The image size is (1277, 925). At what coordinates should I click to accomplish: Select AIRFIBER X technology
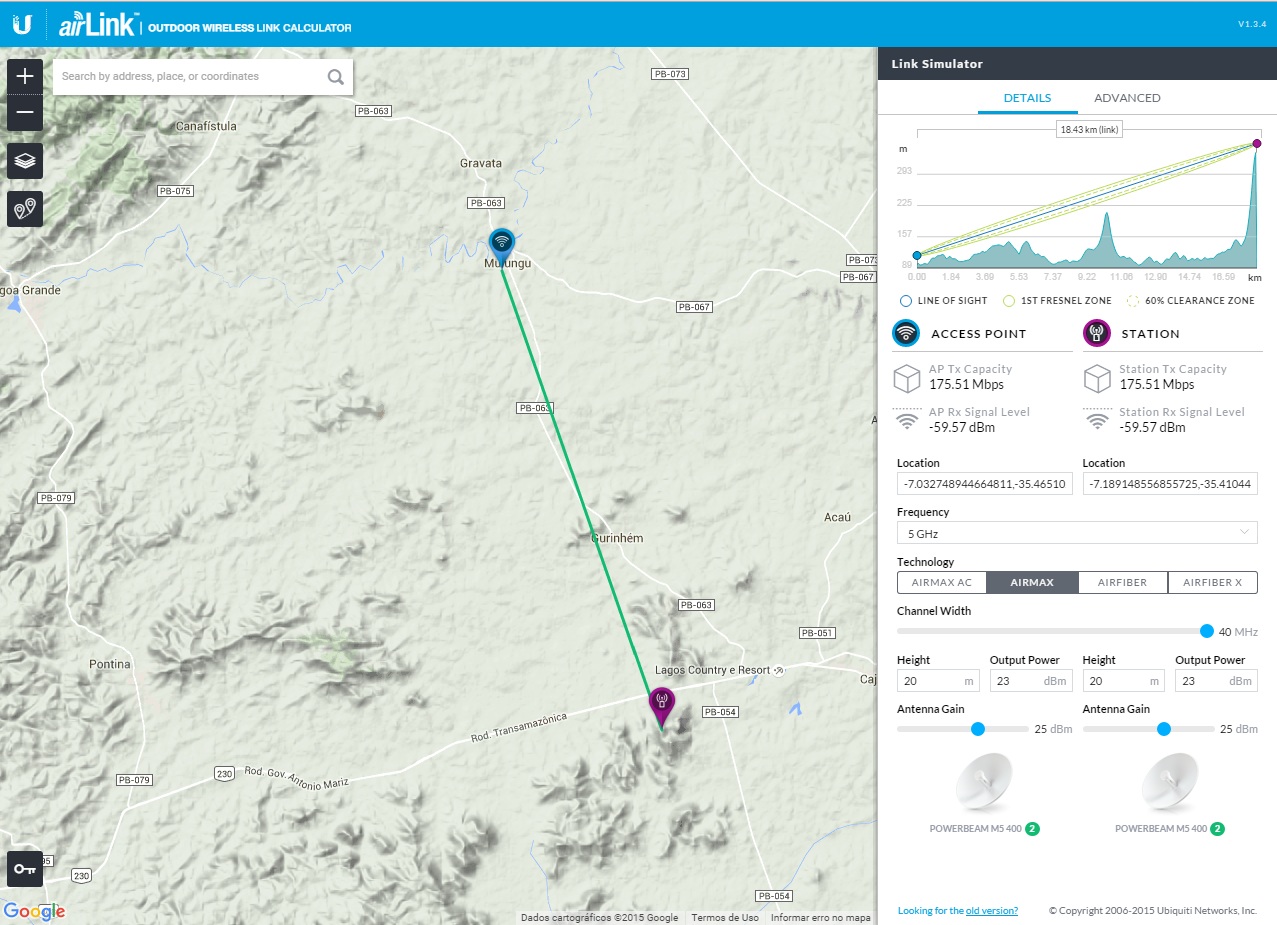click(1212, 583)
